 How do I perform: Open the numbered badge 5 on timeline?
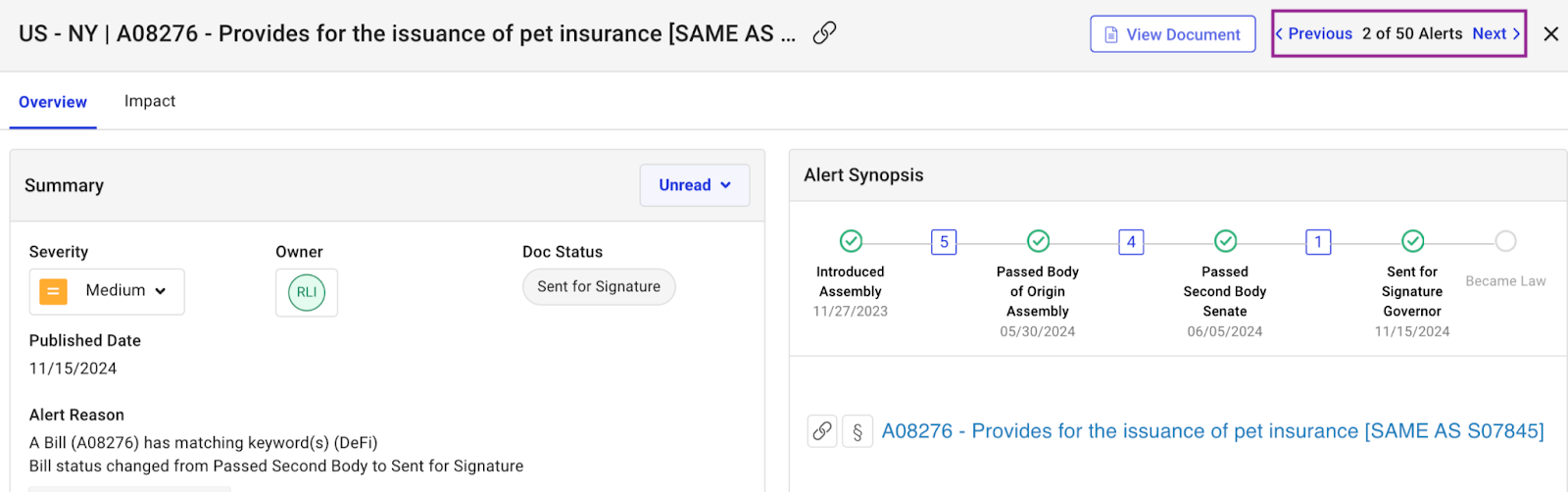pos(944,242)
